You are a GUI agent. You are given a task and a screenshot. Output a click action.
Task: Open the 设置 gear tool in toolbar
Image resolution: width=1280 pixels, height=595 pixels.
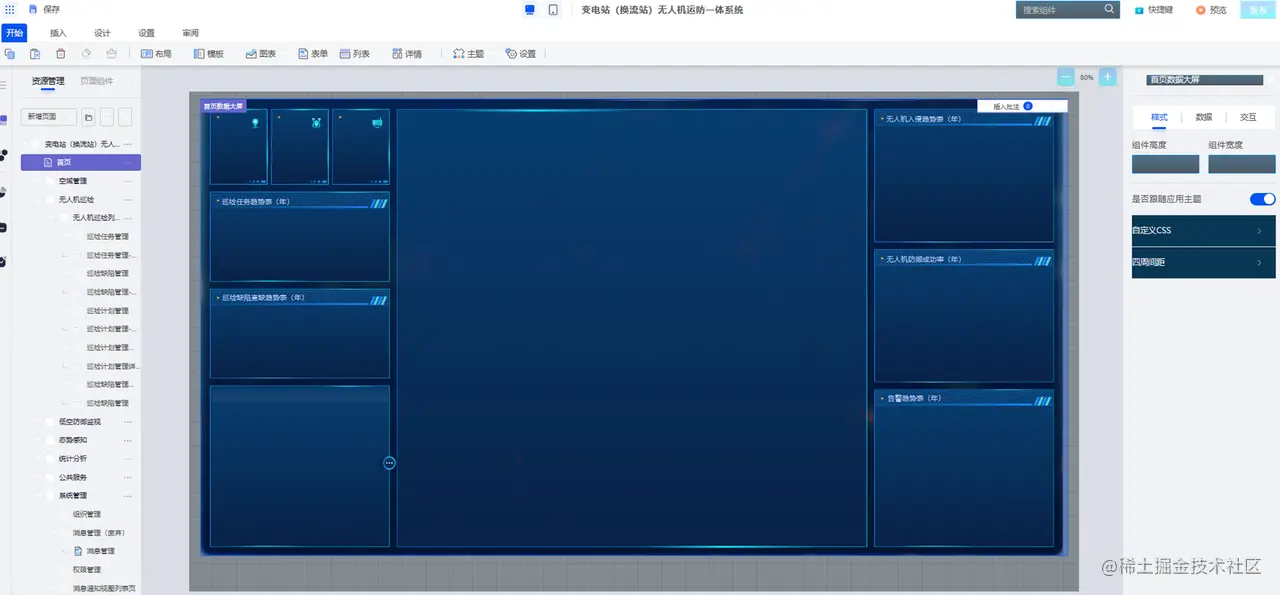click(x=520, y=53)
